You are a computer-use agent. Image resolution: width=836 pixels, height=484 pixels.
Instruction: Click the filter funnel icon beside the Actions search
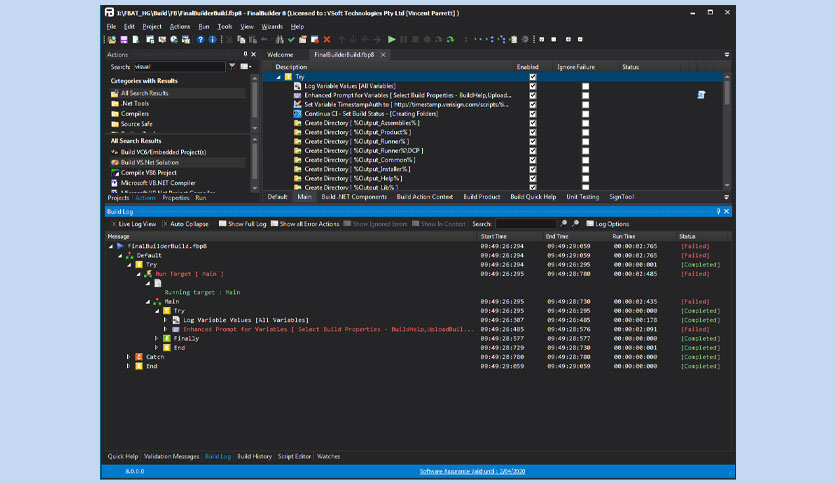coord(232,67)
